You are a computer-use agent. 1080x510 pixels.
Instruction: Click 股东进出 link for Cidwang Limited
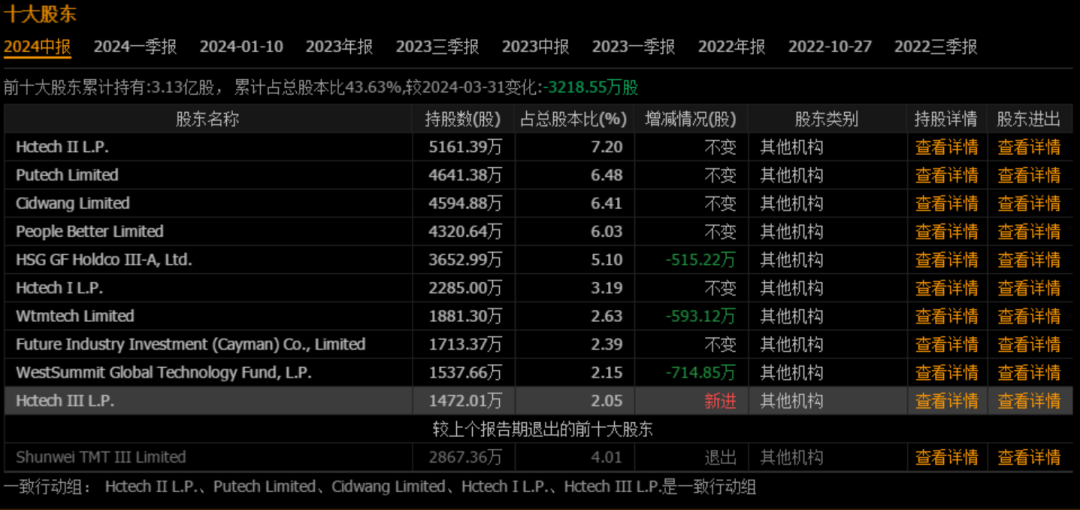[x=1029, y=203]
